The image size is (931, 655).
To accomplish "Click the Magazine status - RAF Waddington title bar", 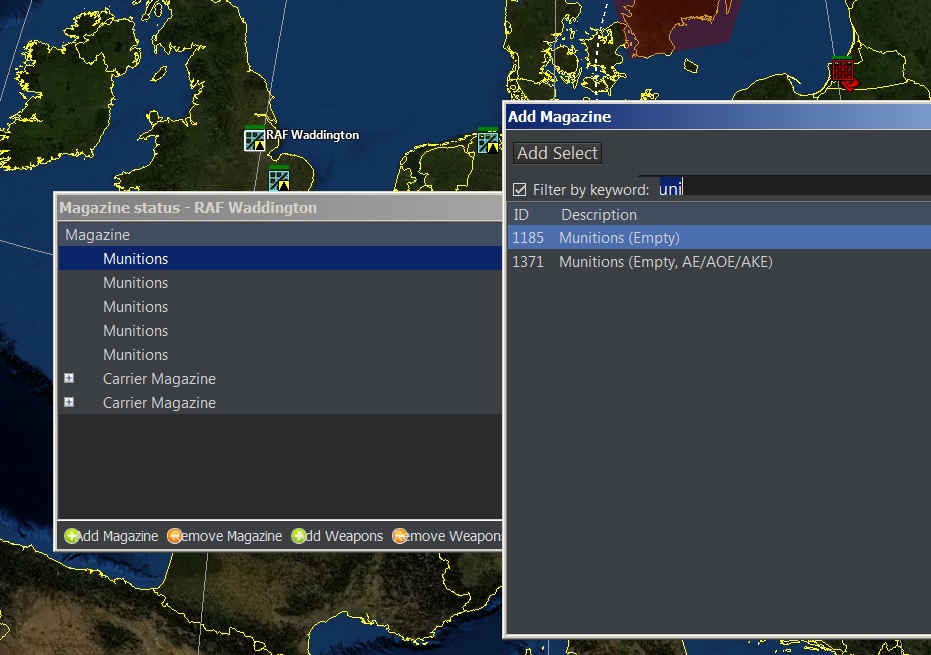I will click(x=279, y=208).
